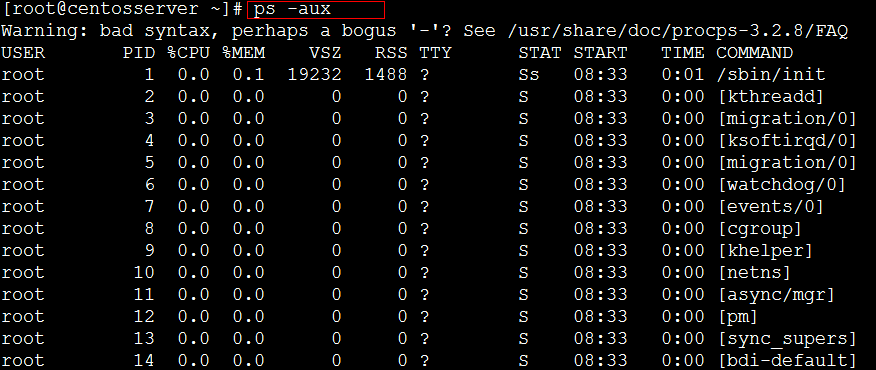
Task: Click the TIME column header
Action: click(683, 53)
